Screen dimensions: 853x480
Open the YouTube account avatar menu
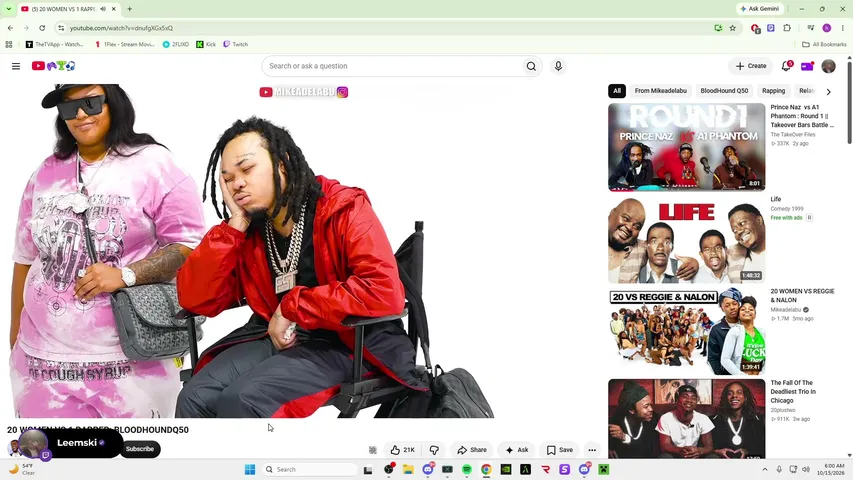(x=829, y=66)
